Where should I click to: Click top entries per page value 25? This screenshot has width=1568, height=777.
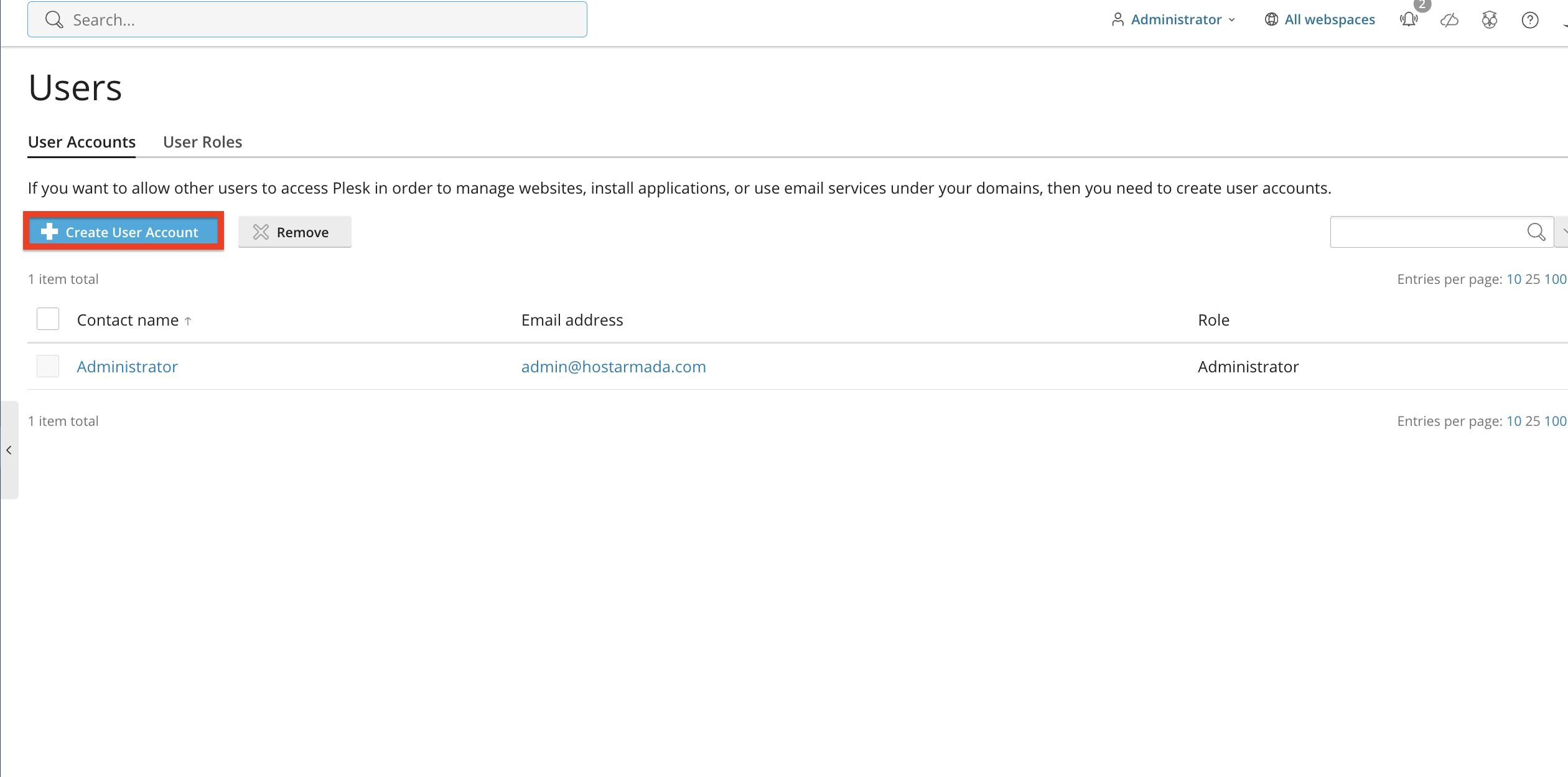point(1533,279)
